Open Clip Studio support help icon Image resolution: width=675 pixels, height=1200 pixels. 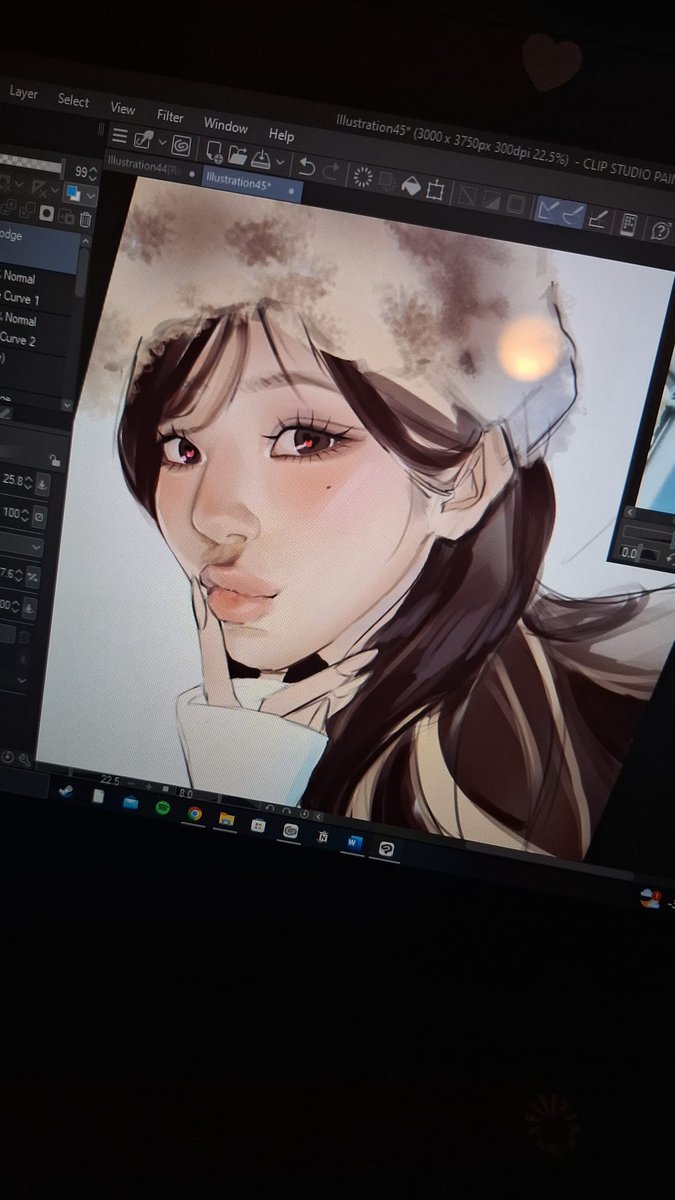661,231
